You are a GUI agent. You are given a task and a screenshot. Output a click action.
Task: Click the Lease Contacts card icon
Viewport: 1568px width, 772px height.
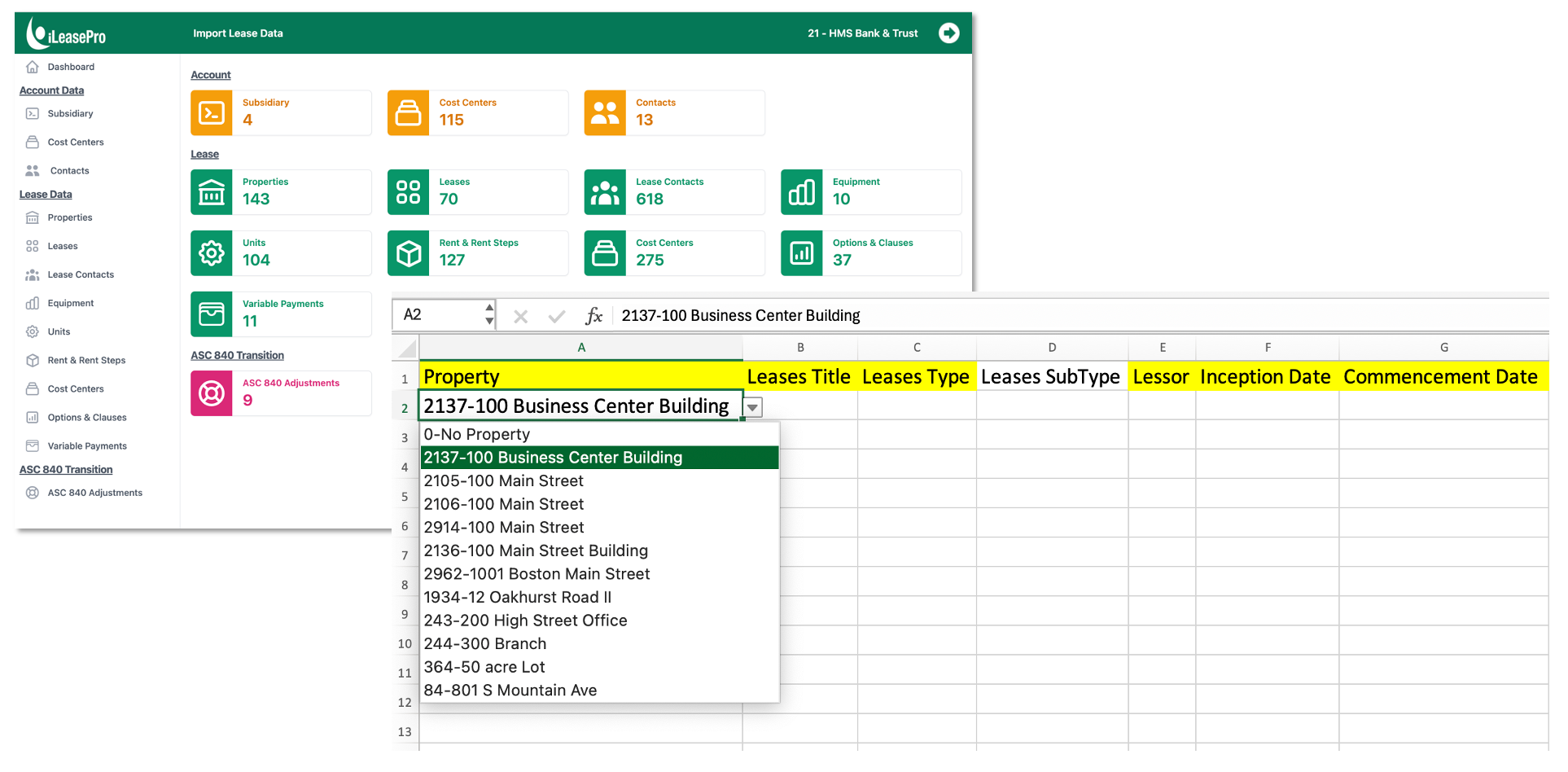(x=605, y=192)
